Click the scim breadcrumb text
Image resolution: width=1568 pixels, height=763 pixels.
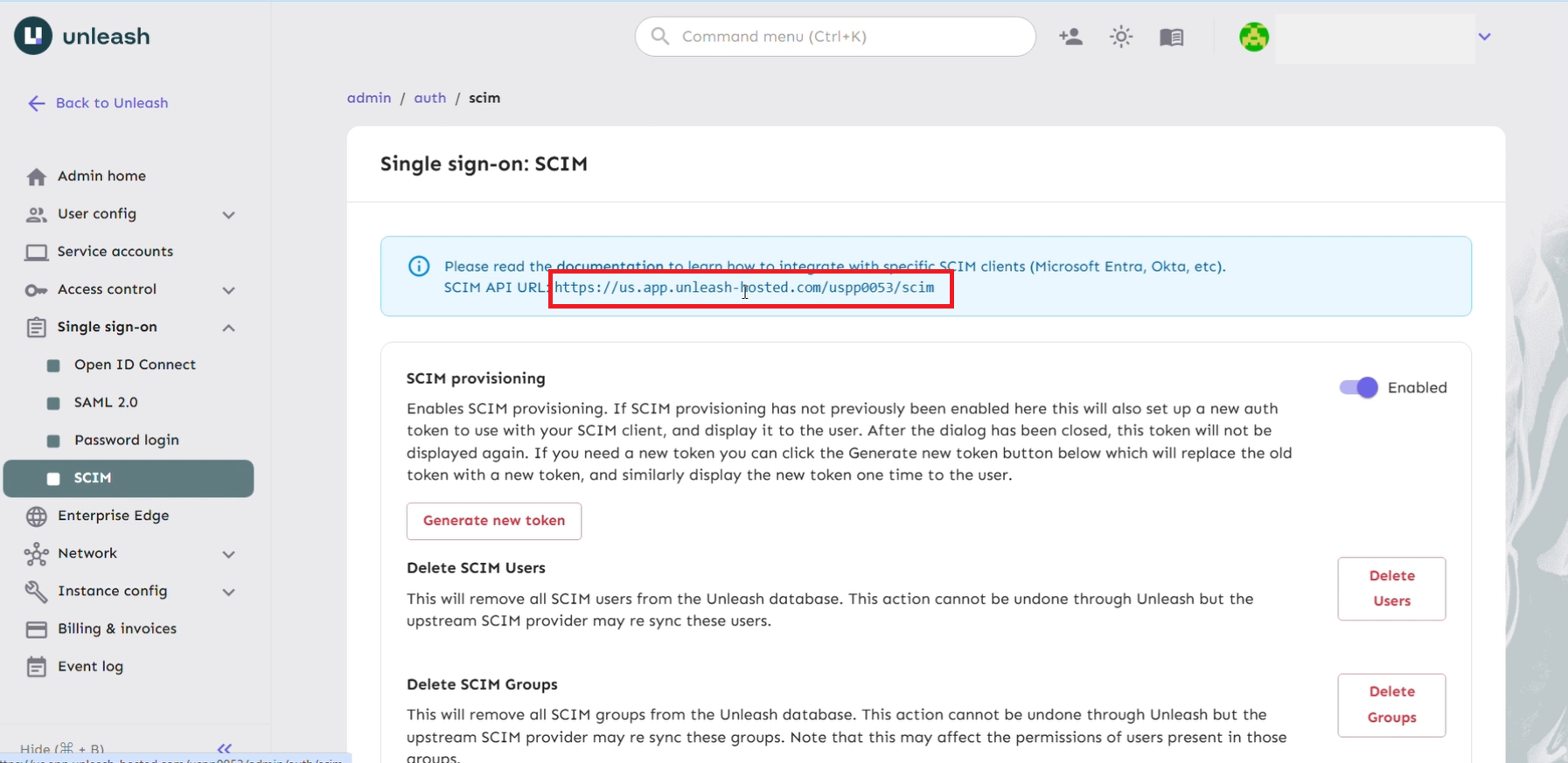click(484, 98)
